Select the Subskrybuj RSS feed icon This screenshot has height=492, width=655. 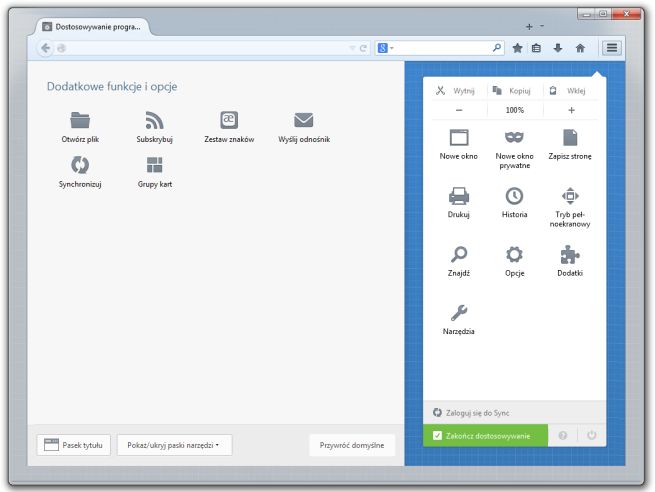point(154,120)
